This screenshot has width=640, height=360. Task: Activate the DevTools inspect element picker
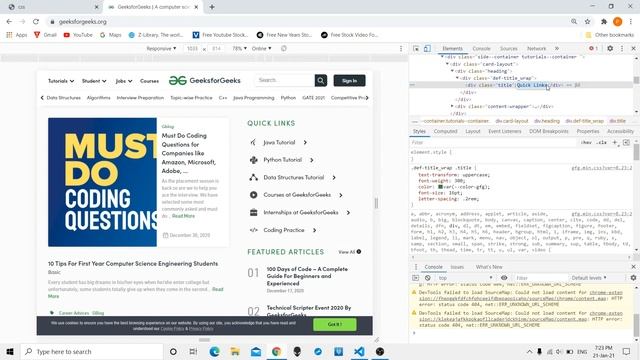[416, 49]
